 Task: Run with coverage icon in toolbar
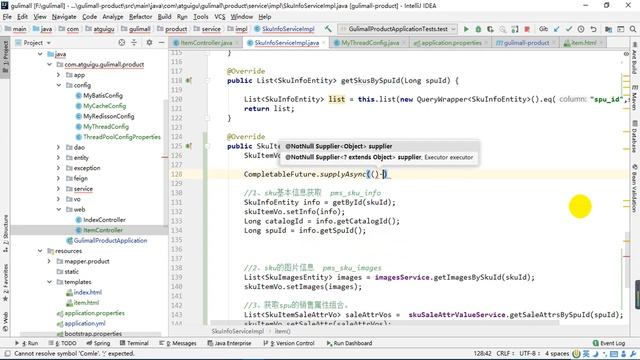(x=490, y=29)
